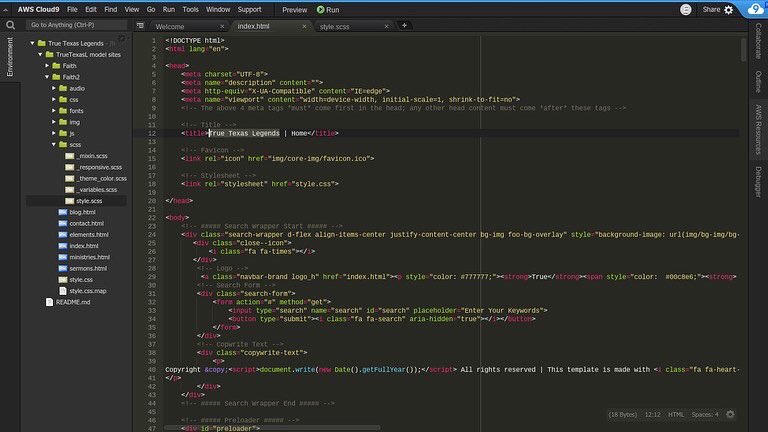This screenshot has width=768, height=432.
Task: Open the Collaborate side panel
Action: (758, 42)
